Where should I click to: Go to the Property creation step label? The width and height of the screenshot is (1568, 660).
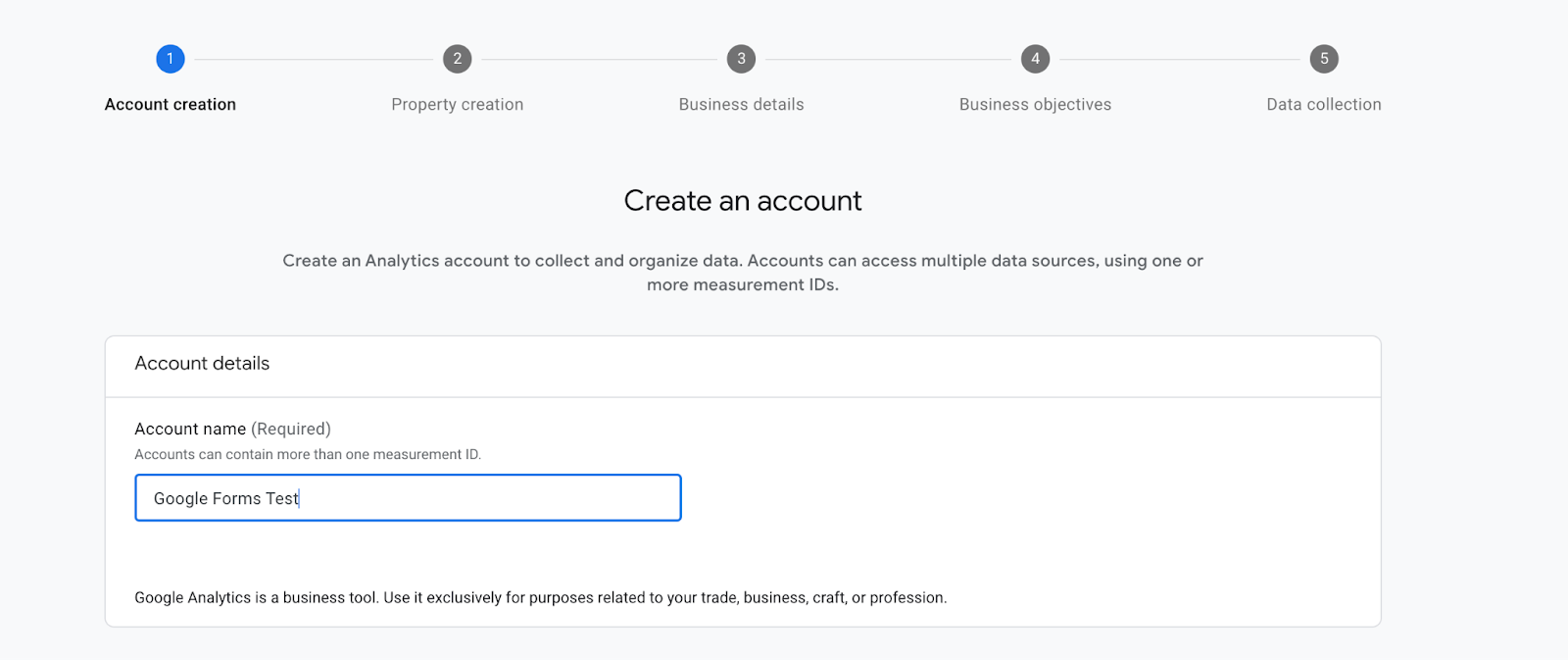coord(457,104)
